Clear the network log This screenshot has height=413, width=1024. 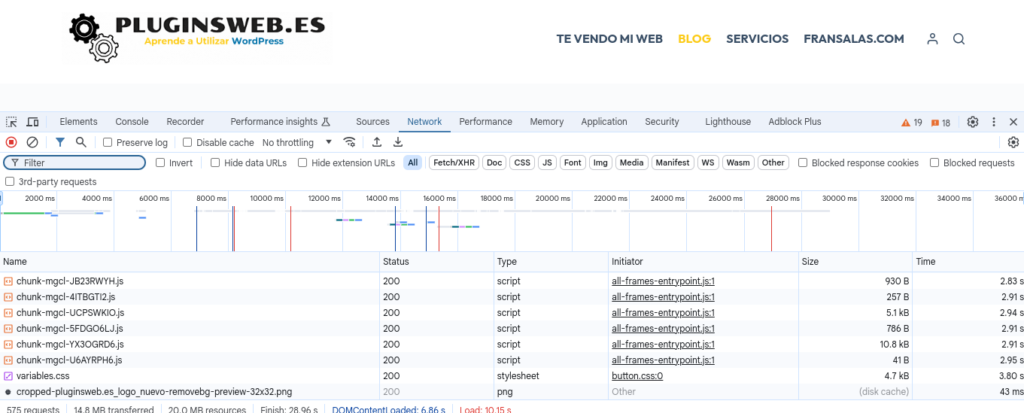32,142
